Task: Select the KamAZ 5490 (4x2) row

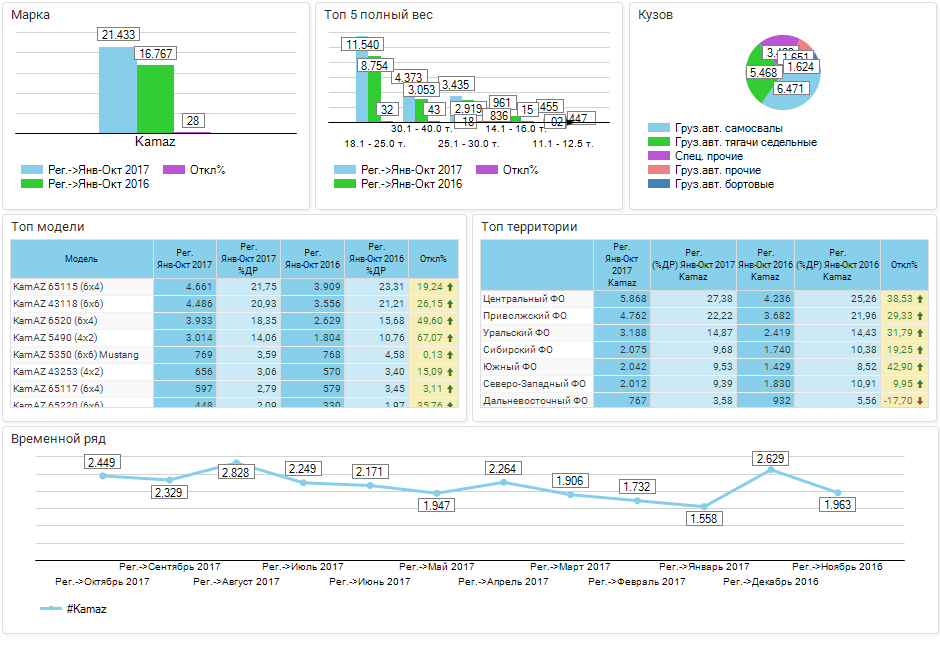Action: [x=234, y=337]
